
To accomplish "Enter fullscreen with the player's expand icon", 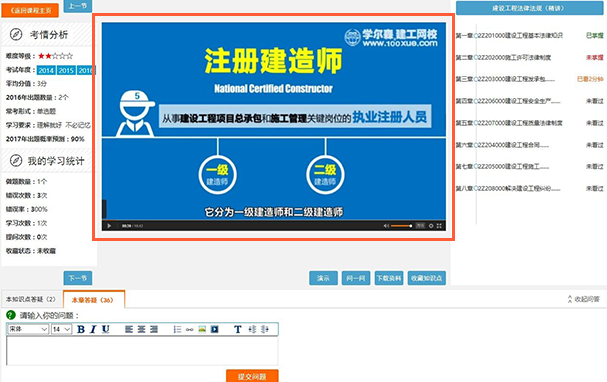I will click(x=439, y=226).
